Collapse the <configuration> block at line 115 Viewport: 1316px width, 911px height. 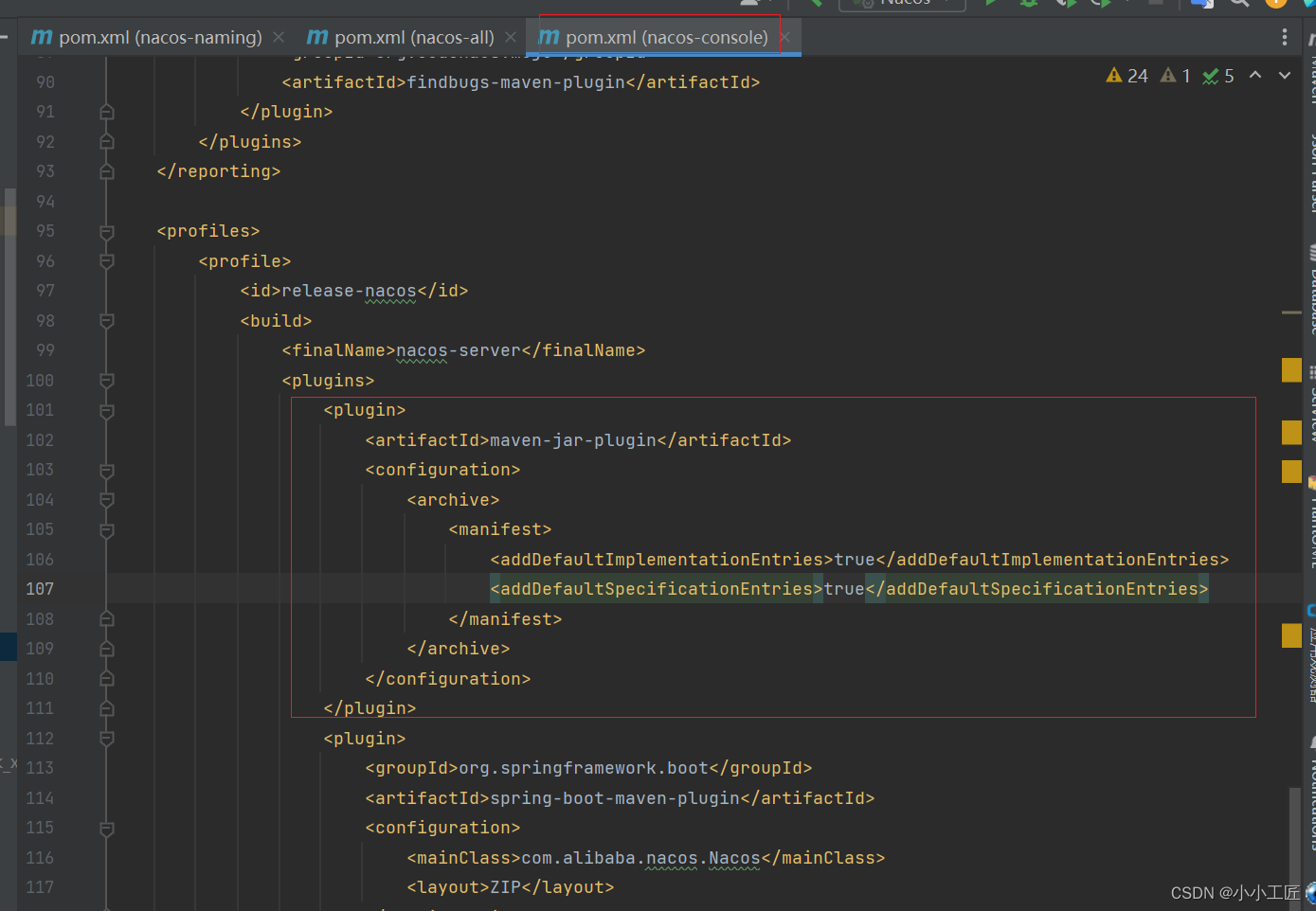coord(107,828)
